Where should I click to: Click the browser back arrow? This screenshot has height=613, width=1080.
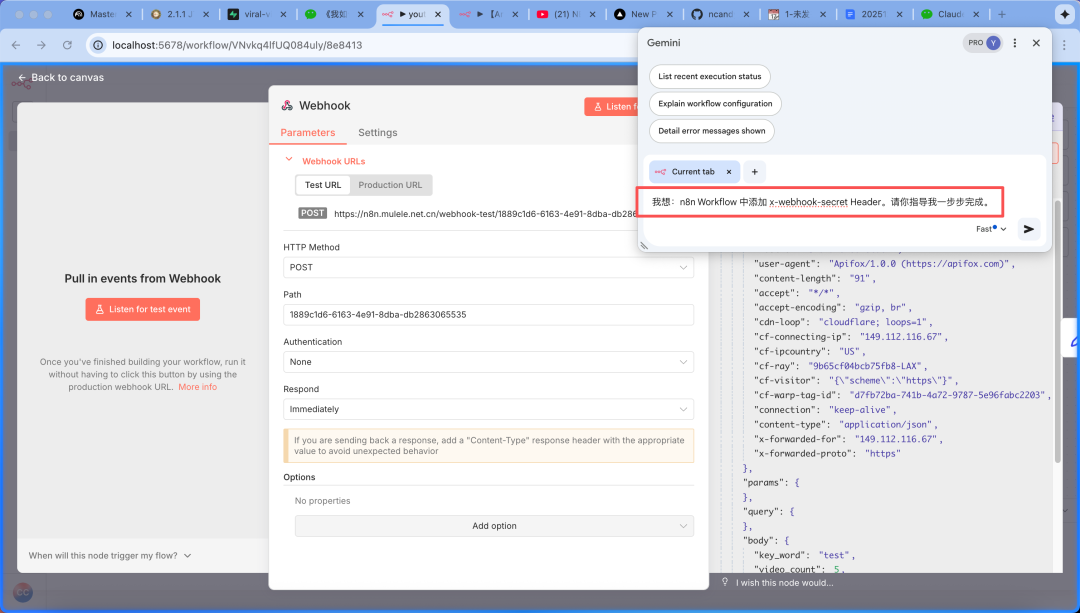pyautogui.click(x=17, y=45)
